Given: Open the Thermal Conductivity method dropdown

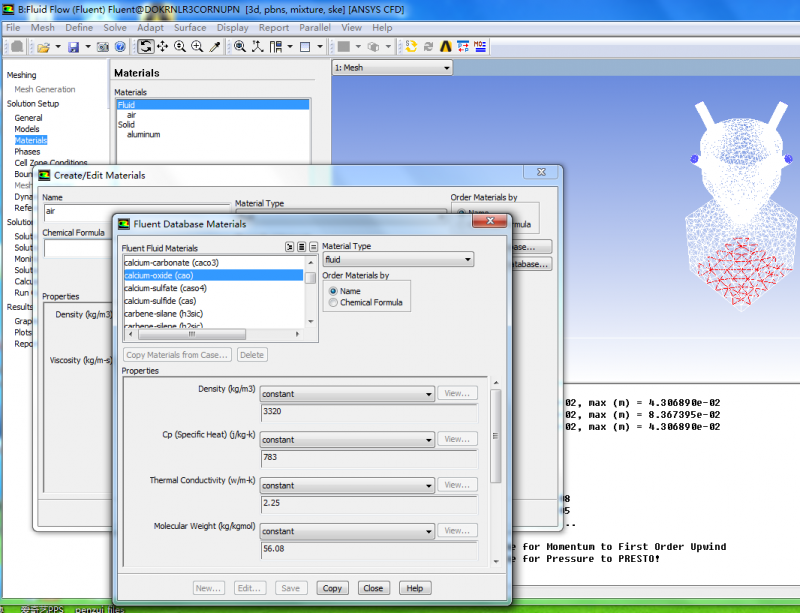Looking at the screenshot, I should pyautogui.click(x=347, y=485).
